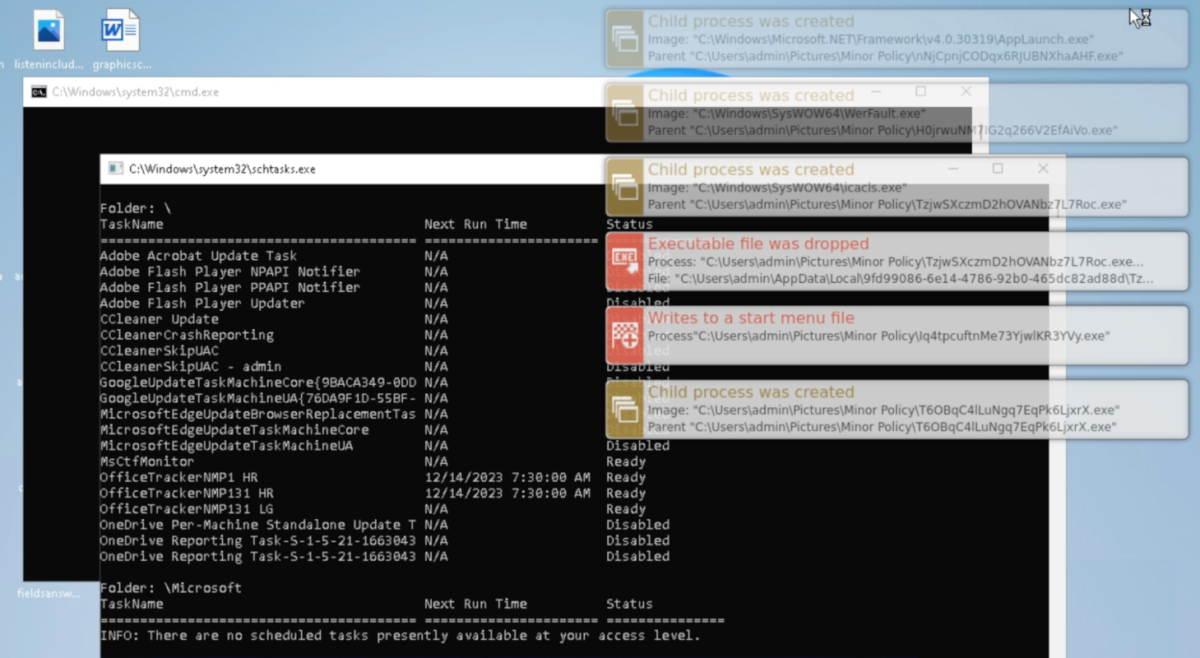Minimize the cmd.exe window
This screenshot has height=658, width=1200.
875,91
